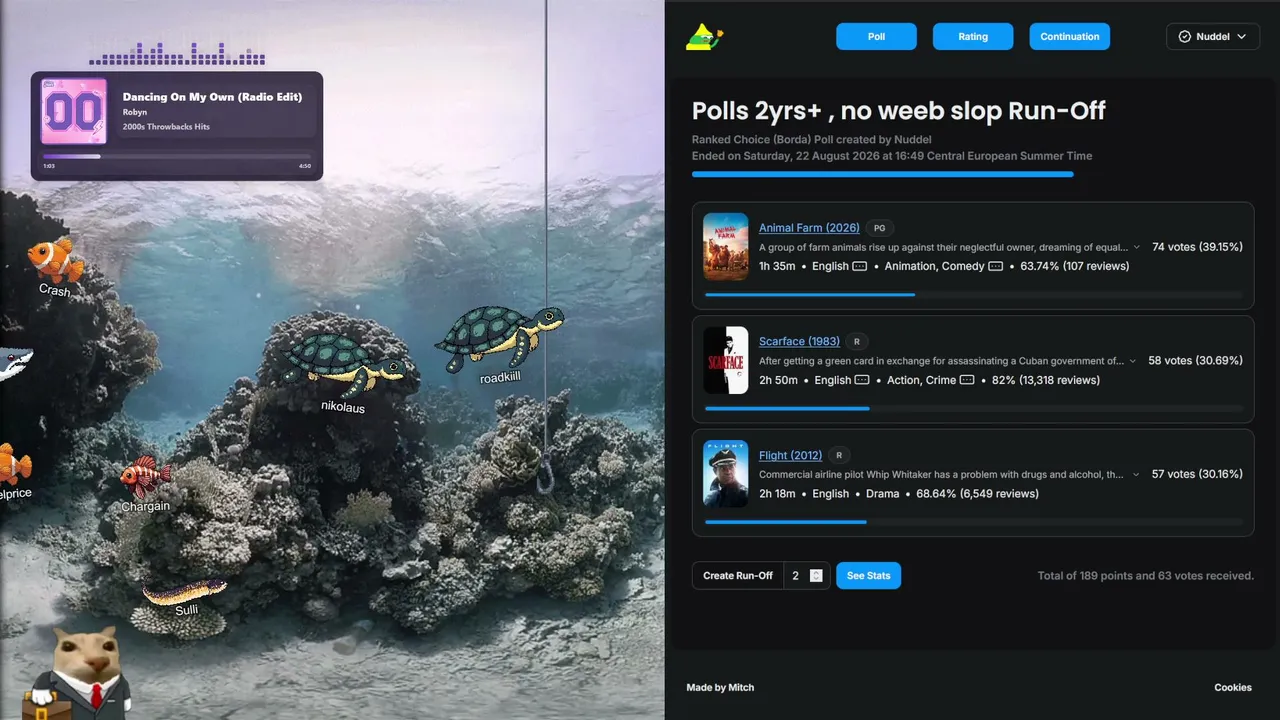Image resolution: width=1280 pixels, height=720 pixels.
Task: Click the elapsed time 1:03 in music widget
Action: pyautogui.click(x=49, y=166)
